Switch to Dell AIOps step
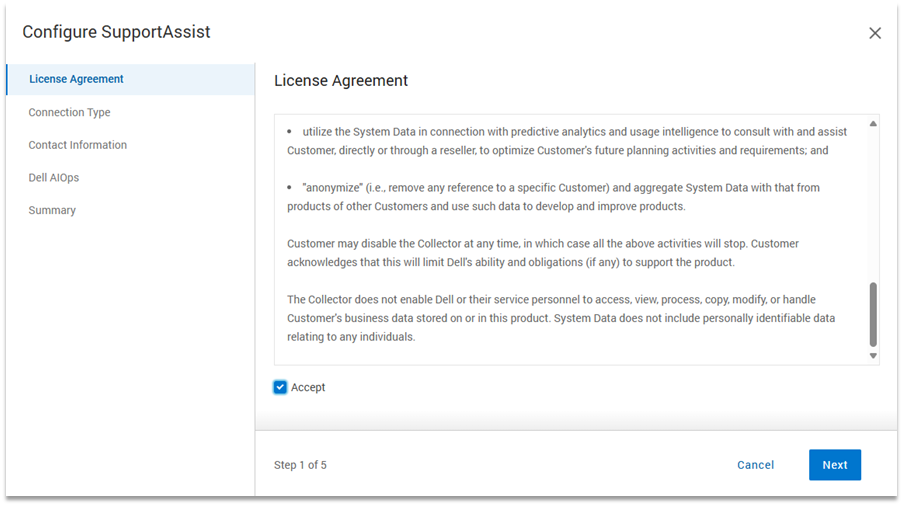 [54, 178]
